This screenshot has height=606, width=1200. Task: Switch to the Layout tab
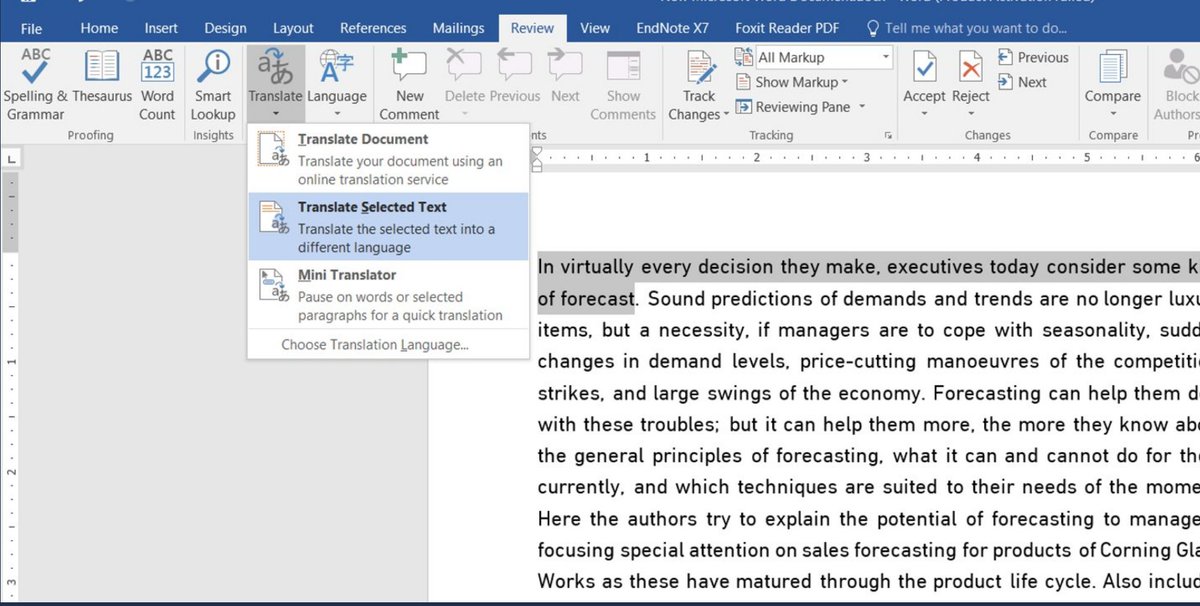293,28
